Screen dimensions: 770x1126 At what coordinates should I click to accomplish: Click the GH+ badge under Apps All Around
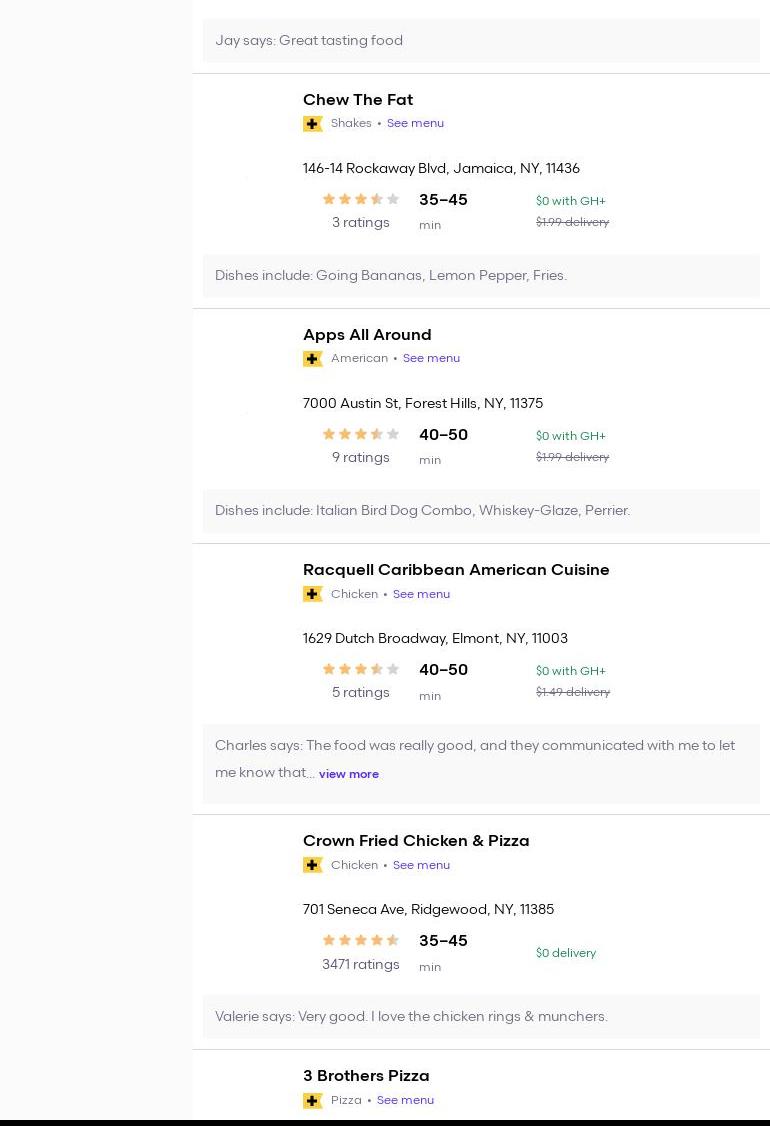point(313,359)
